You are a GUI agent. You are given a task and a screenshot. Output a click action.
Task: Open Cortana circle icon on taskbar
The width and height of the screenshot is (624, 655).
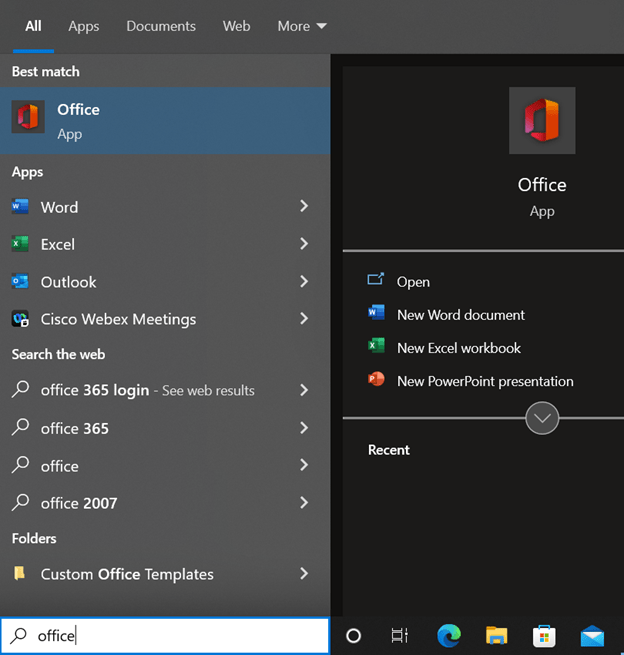pos(353,636)
